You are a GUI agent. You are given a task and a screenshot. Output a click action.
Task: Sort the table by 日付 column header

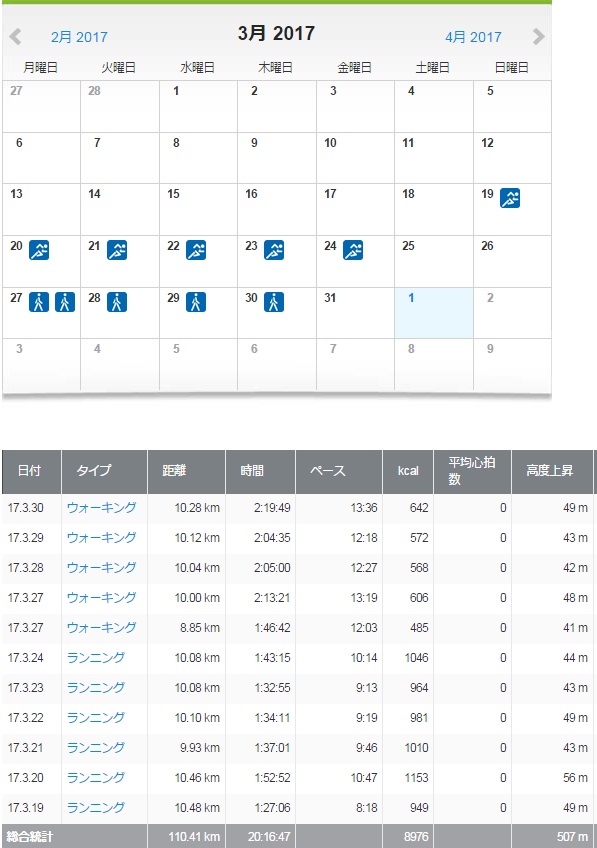31,472
